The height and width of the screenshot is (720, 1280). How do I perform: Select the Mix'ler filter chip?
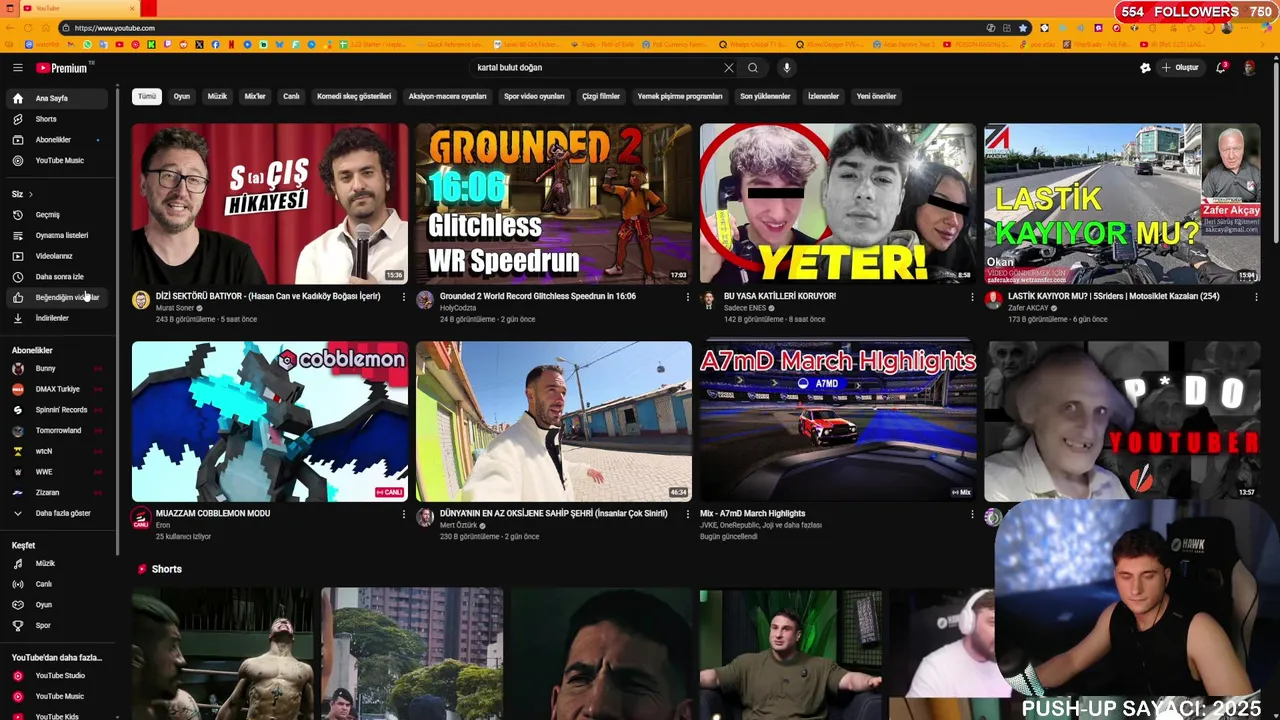tap(255, 97)
